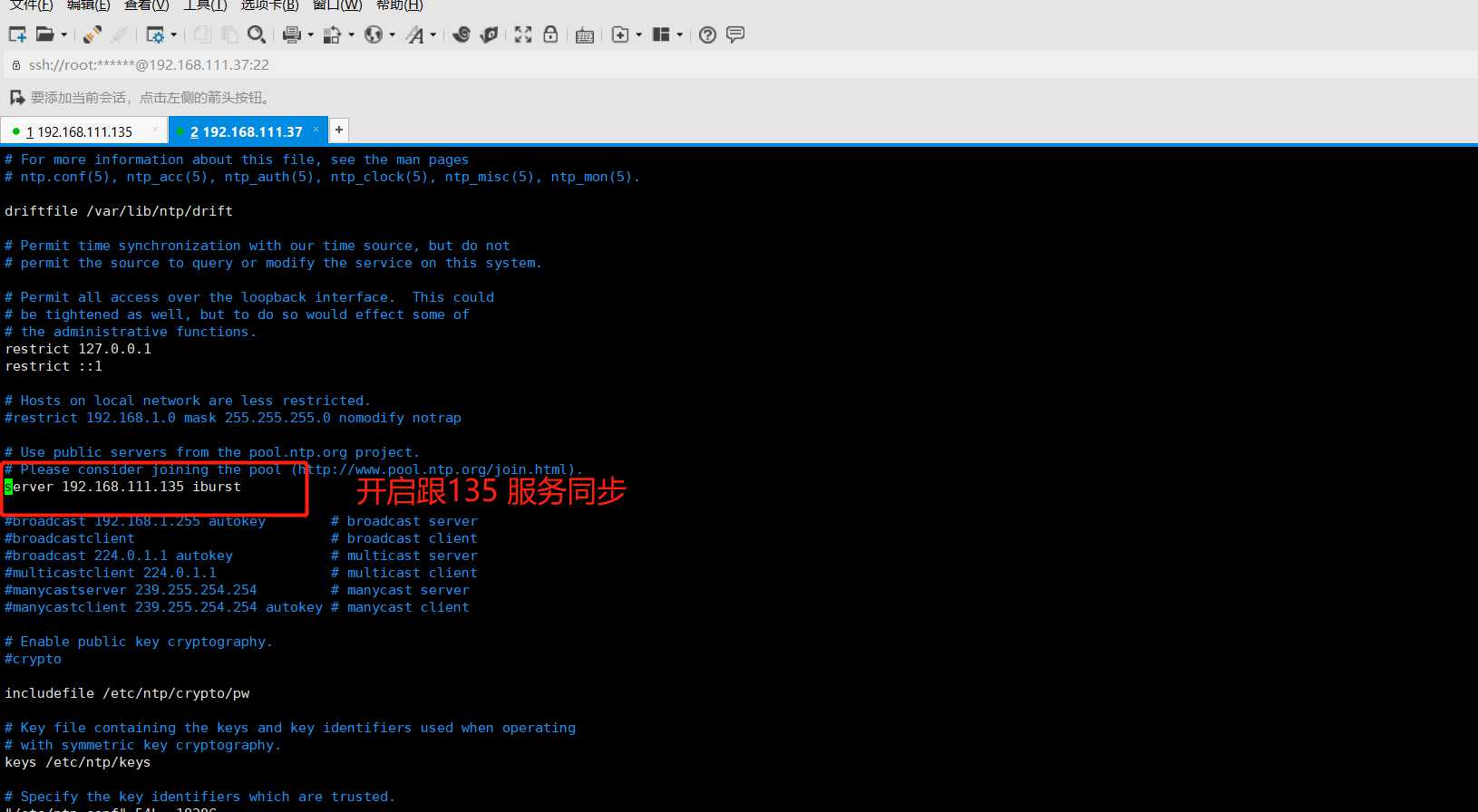The height and width of the screenshot is (812, 1478).
Task: Select tab 2 192.168.111.37
Action: [x=247, y=131]
